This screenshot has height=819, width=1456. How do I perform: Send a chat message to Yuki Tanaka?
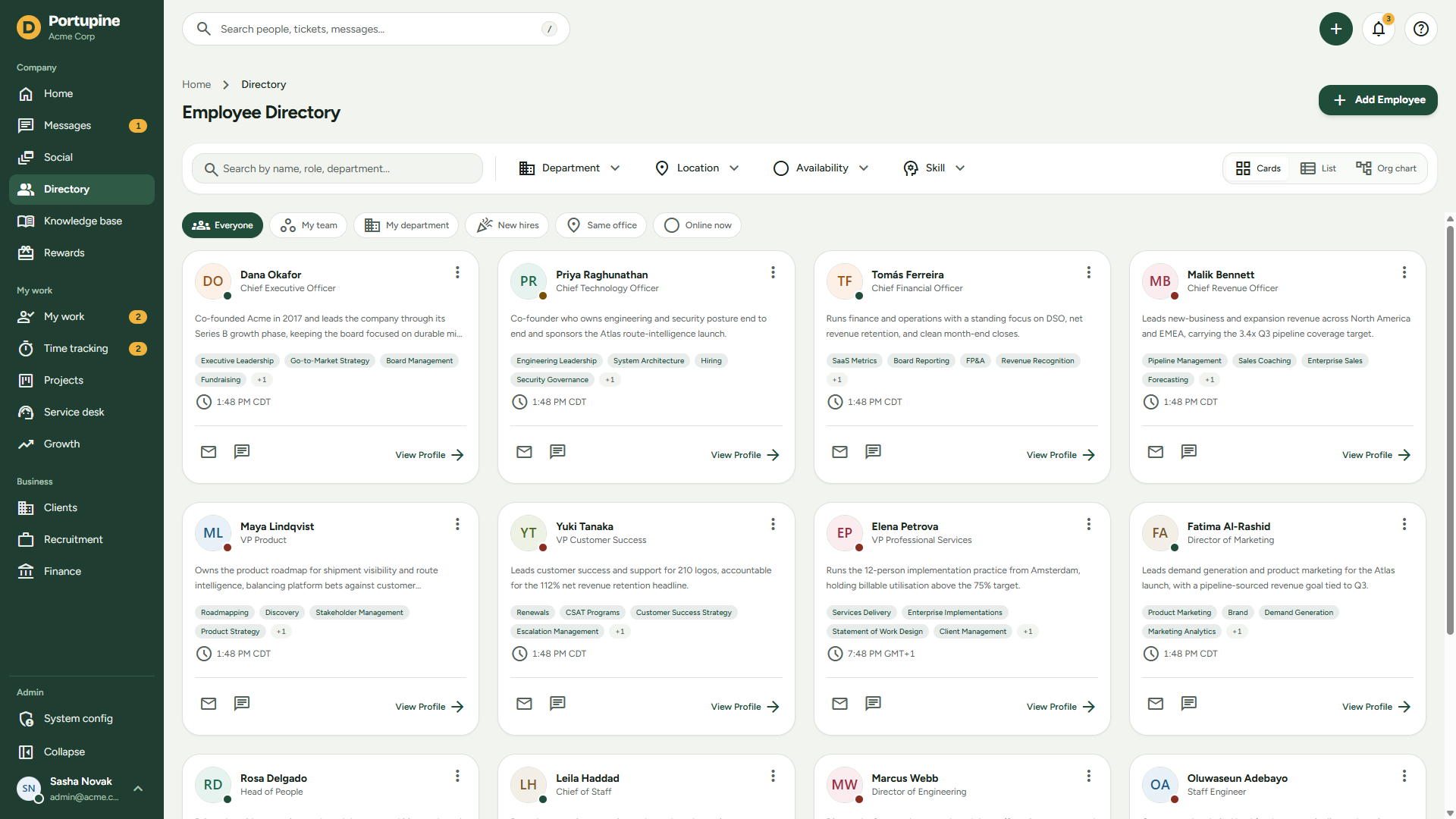[557, 704]
